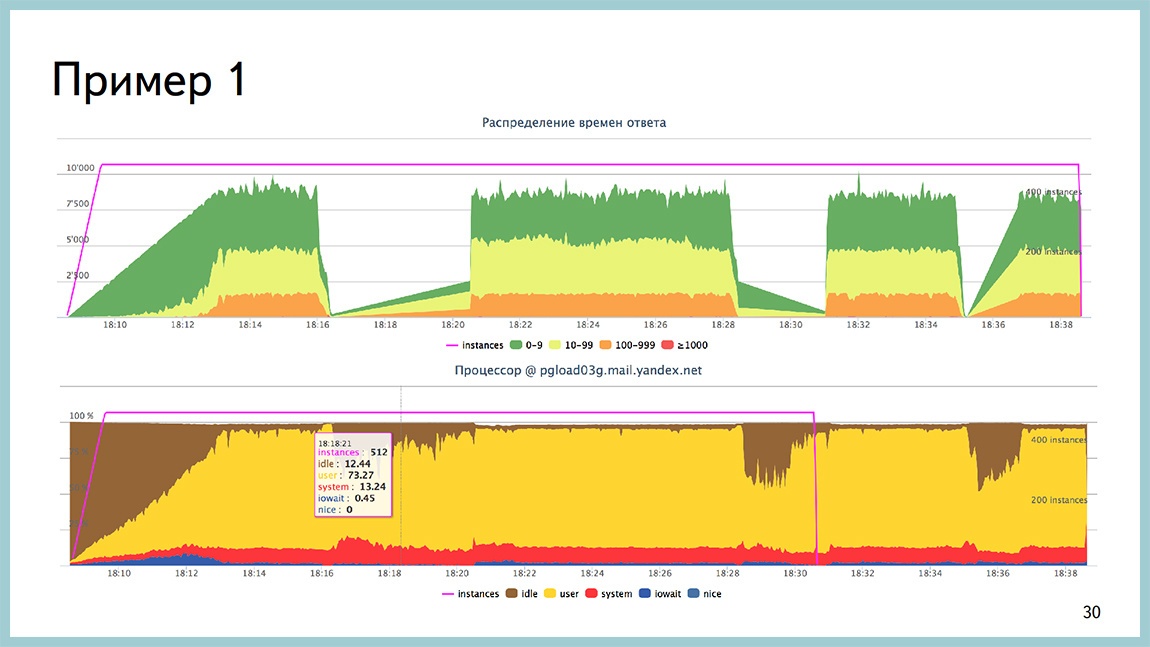This screenshot has width=1150, height=647.
Task: Click tooltip value 'nice: 0'
Action: (335, 509)
